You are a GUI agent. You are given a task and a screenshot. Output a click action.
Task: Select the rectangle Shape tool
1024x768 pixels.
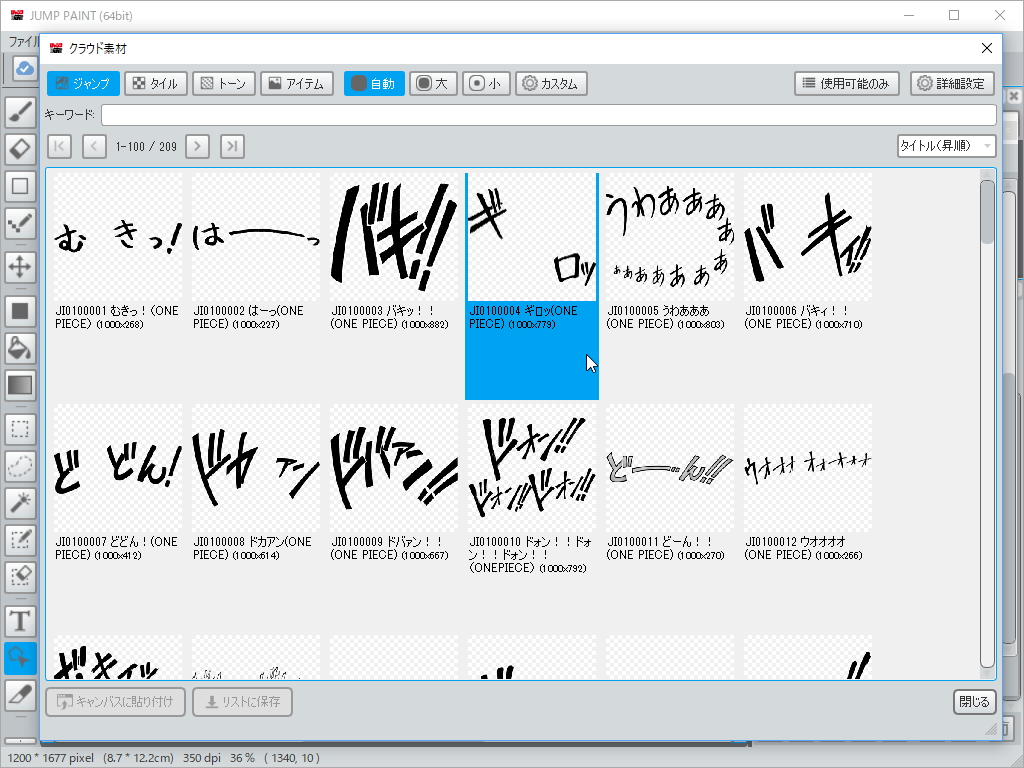click(x=20, y=186)
